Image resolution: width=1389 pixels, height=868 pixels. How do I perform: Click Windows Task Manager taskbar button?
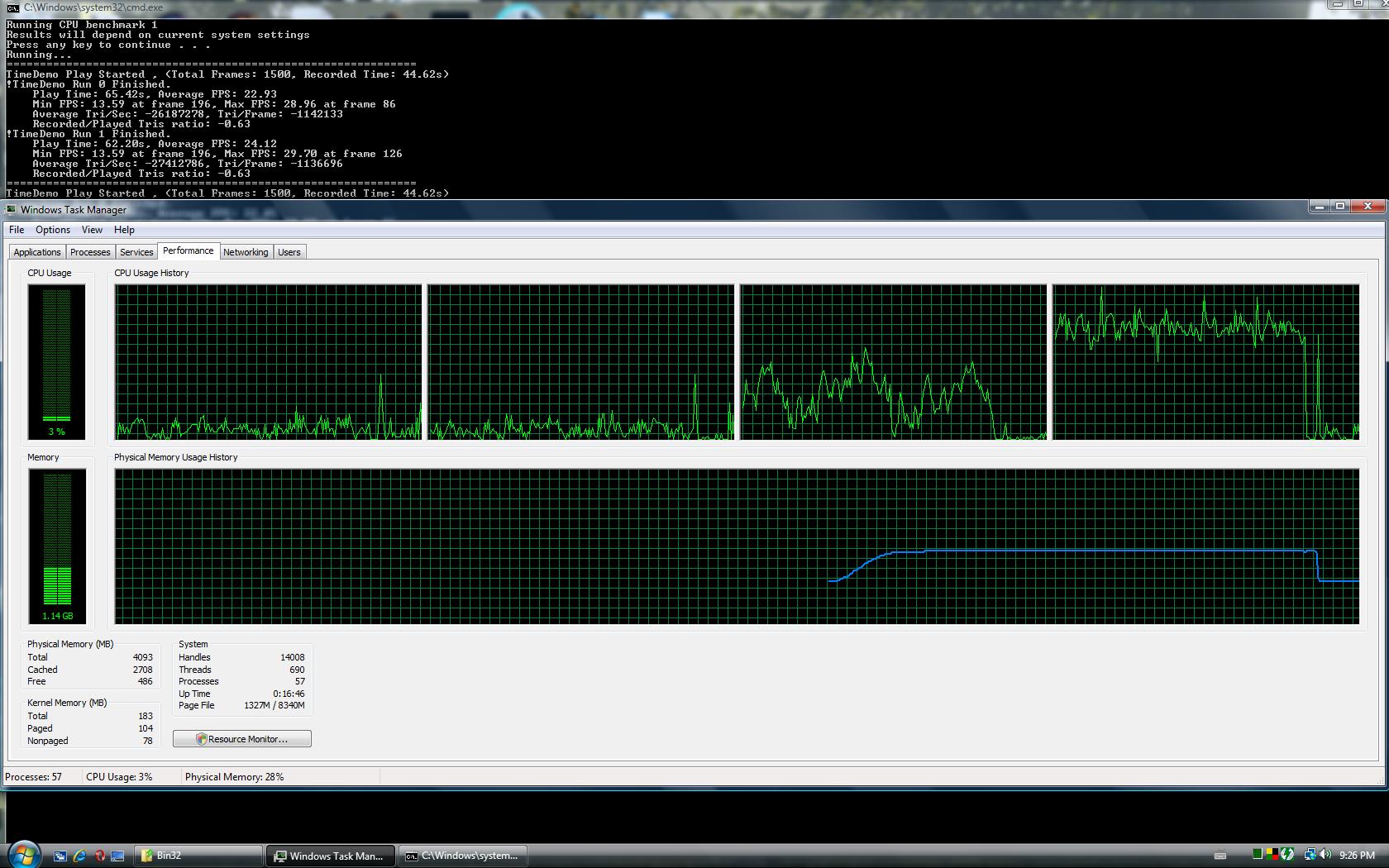pos(332,856)
